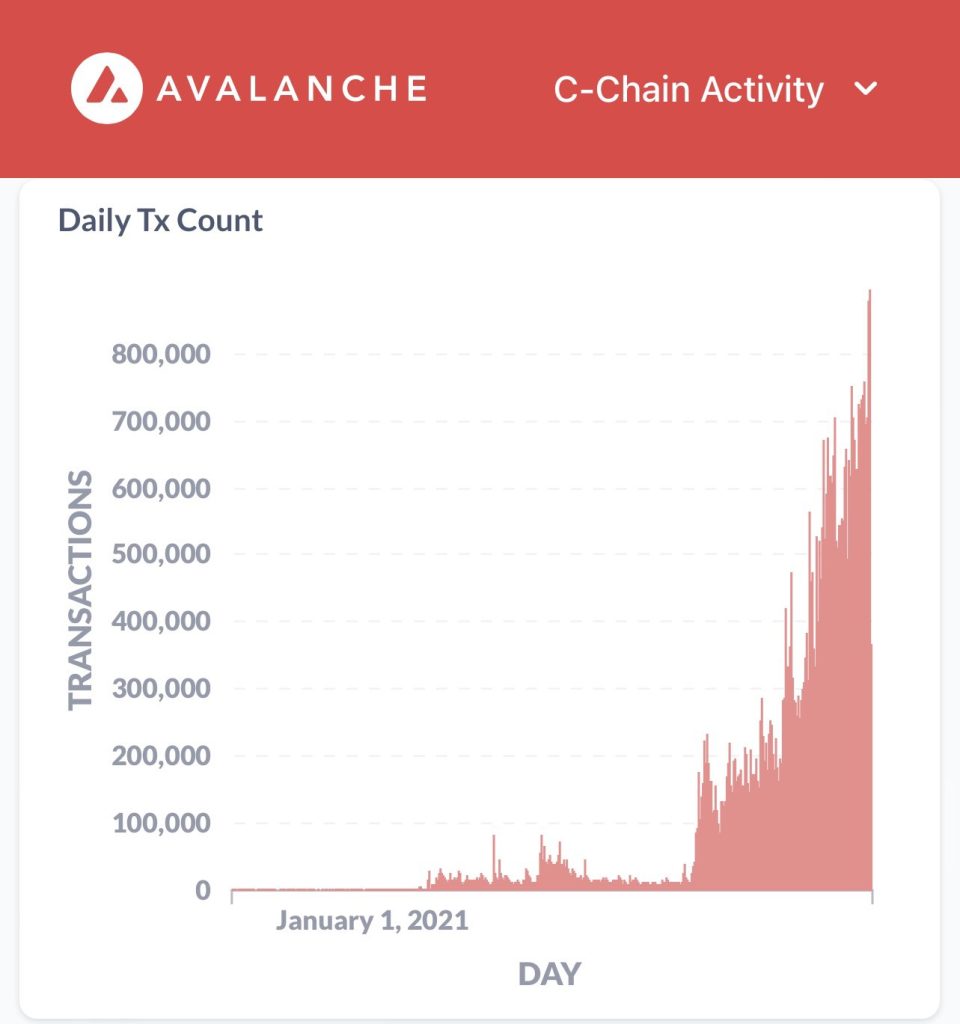Screen dimensions: 960x1024
Task: Click the January 1, 2021 date label
Action: pos(372,920)
